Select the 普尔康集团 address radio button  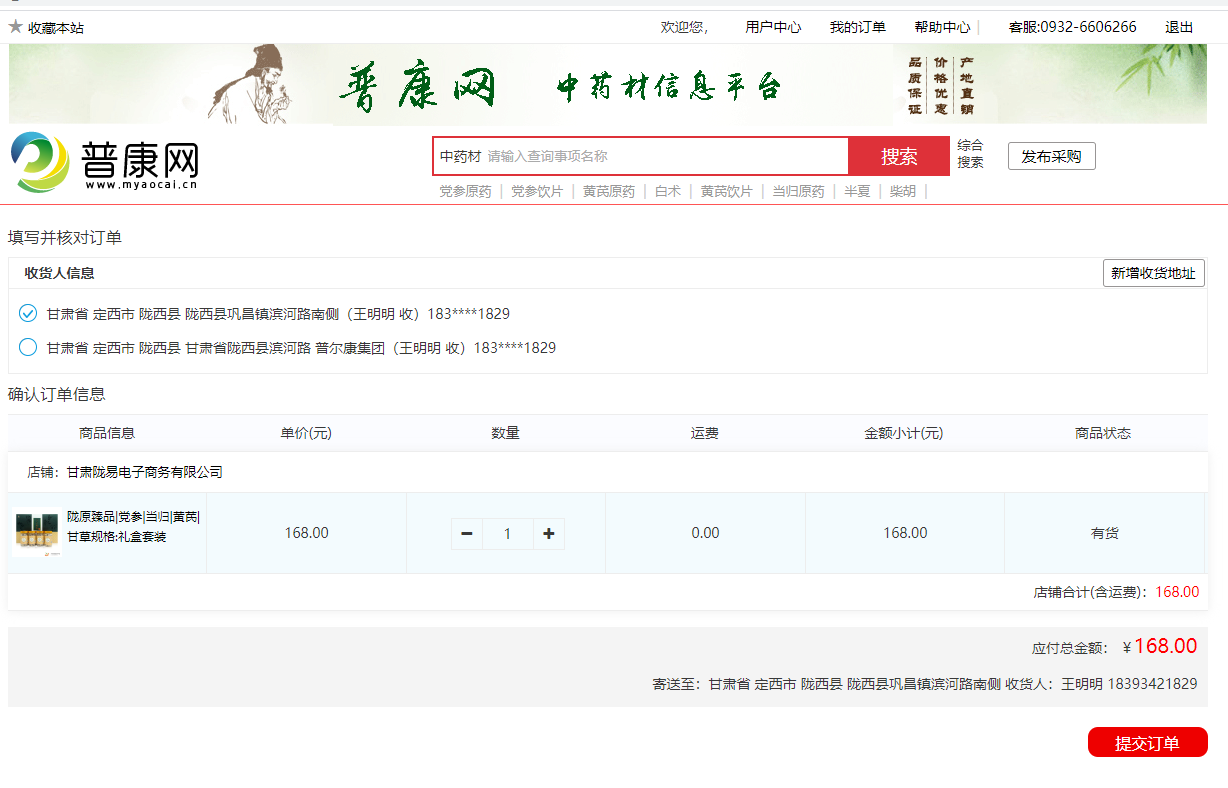28,348
